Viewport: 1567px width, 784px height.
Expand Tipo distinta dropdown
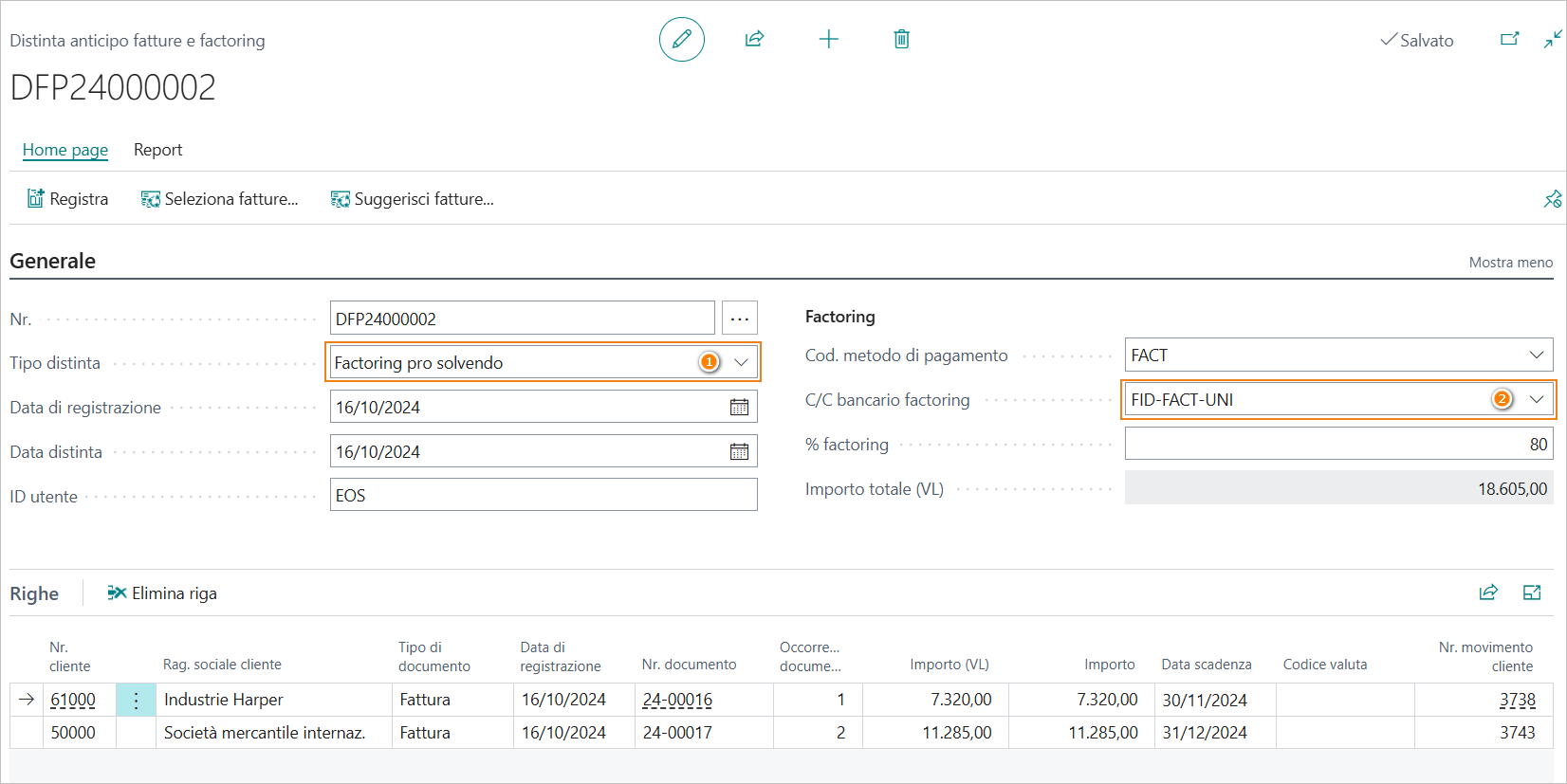(x=741, y=362)
